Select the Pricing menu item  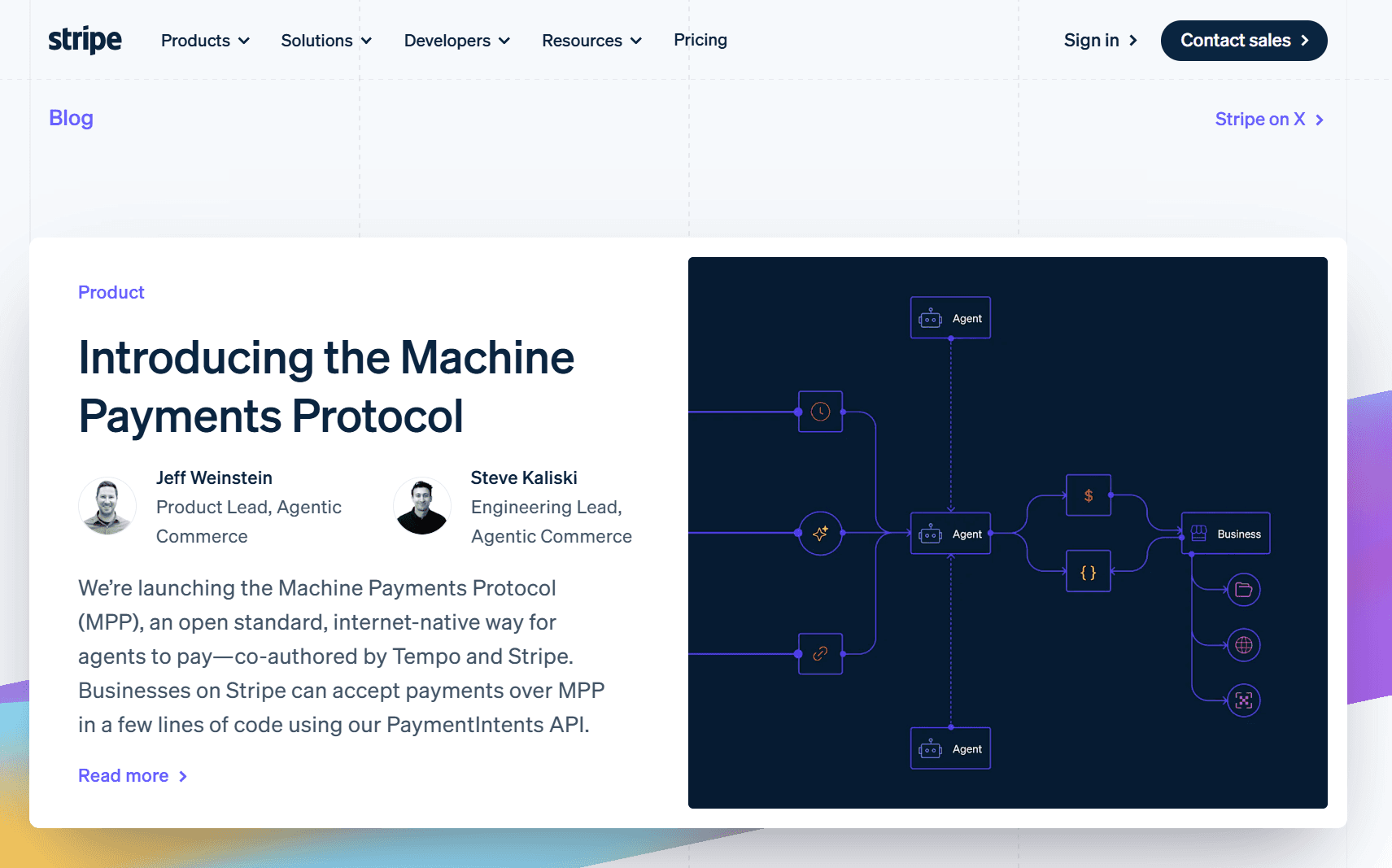pyautogui.click(x=700, y=40)
